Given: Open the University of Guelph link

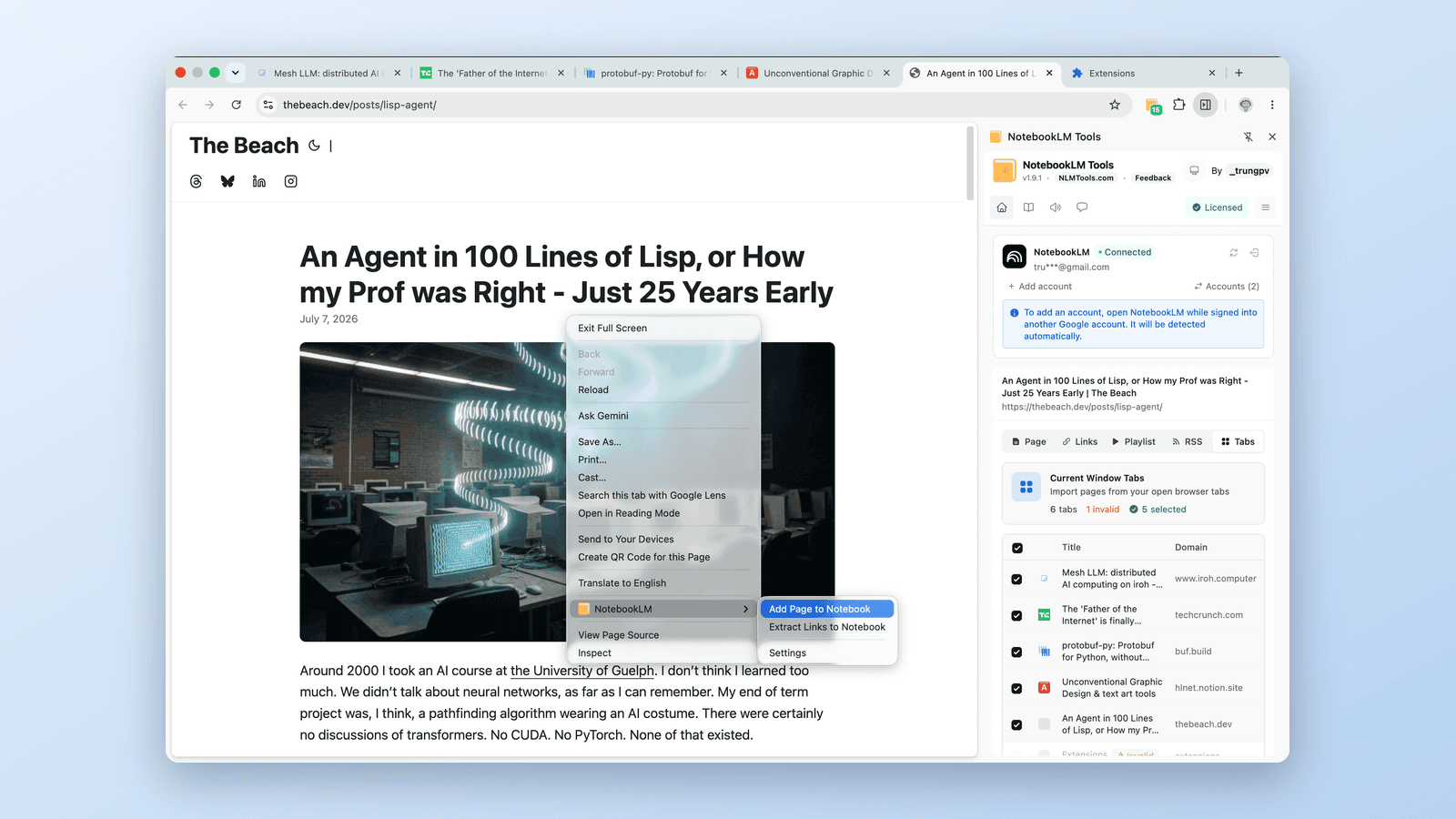Looking at the screenshot, I should coord(582,671).
